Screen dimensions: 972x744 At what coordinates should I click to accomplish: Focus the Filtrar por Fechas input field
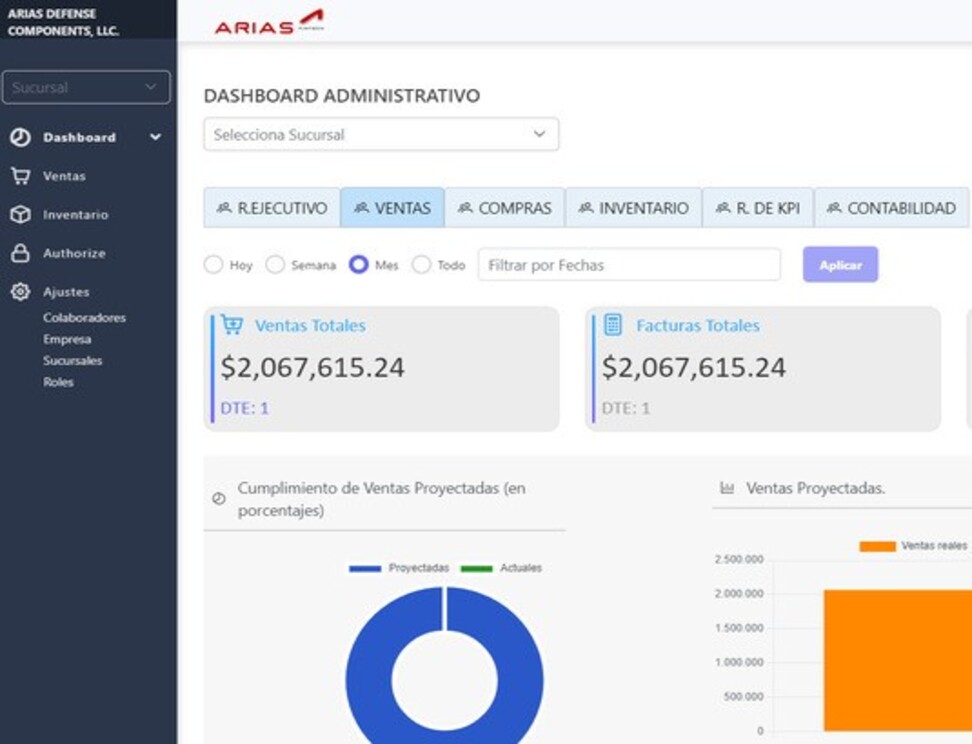tap(629, 265)
